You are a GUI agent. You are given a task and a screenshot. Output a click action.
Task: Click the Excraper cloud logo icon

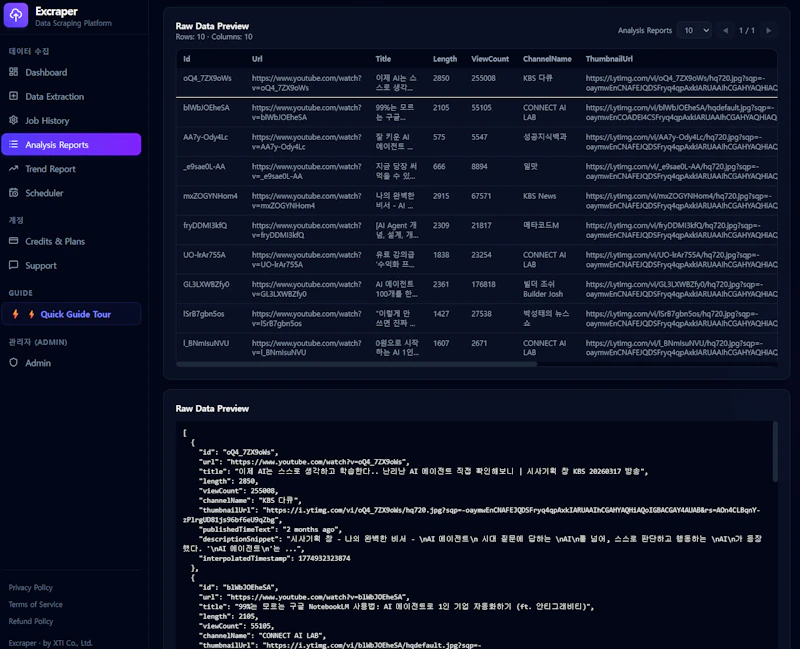click(16, 15)
